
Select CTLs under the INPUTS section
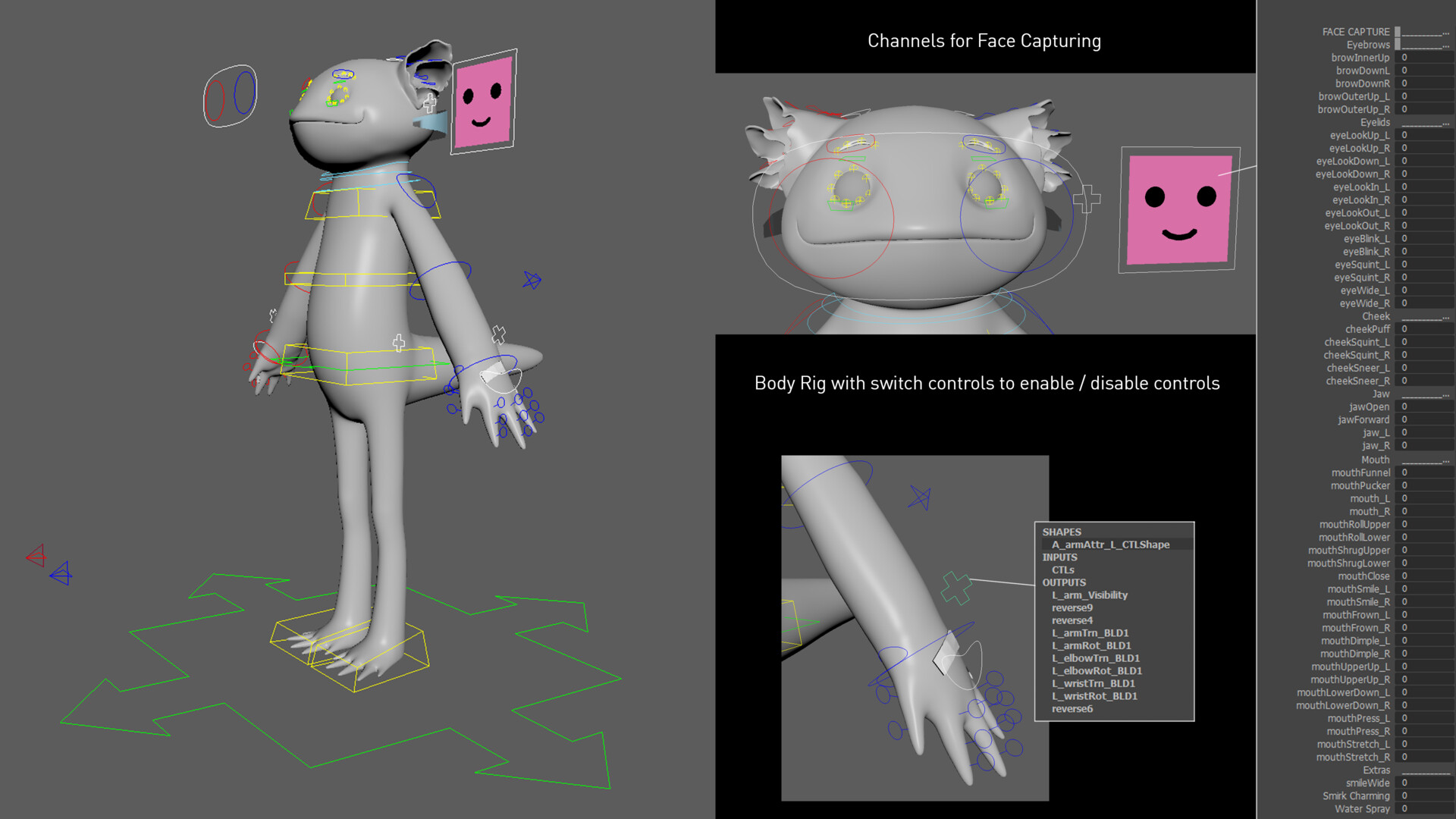(1064, 570)
